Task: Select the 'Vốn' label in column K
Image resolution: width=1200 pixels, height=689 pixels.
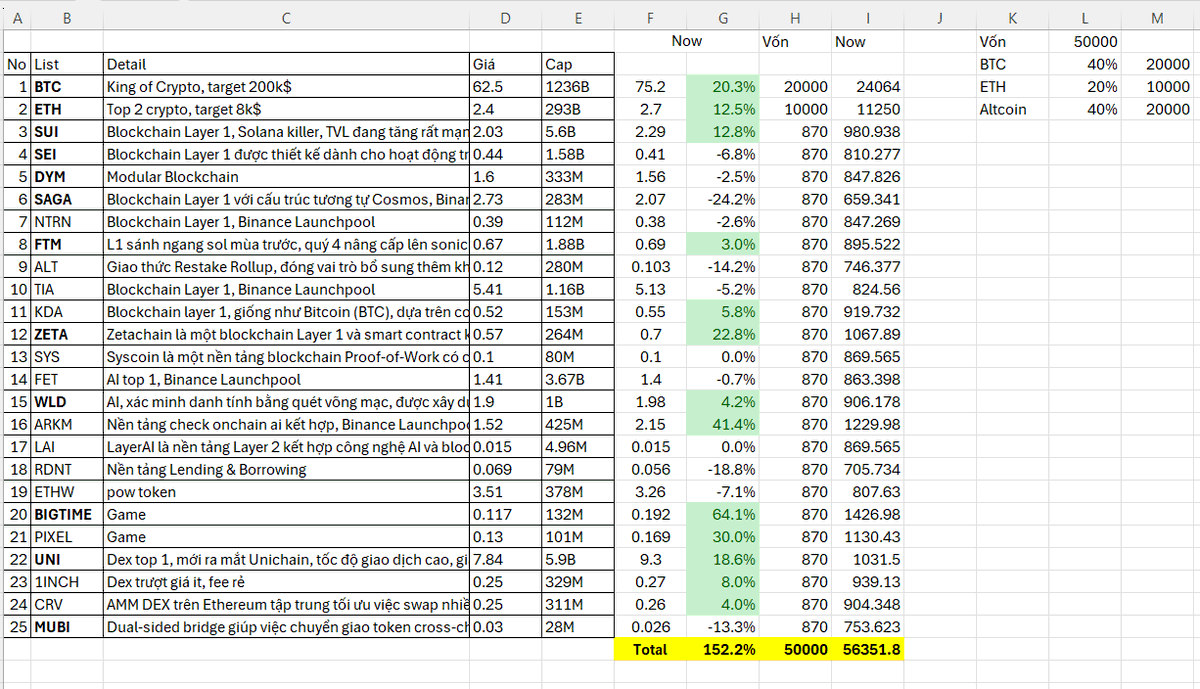Action: [1013, 41]
